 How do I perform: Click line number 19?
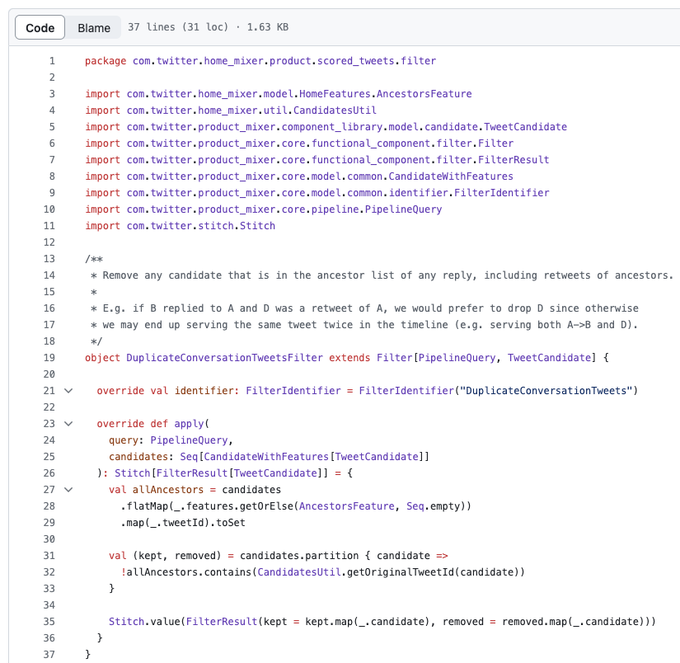pos(49,358)
